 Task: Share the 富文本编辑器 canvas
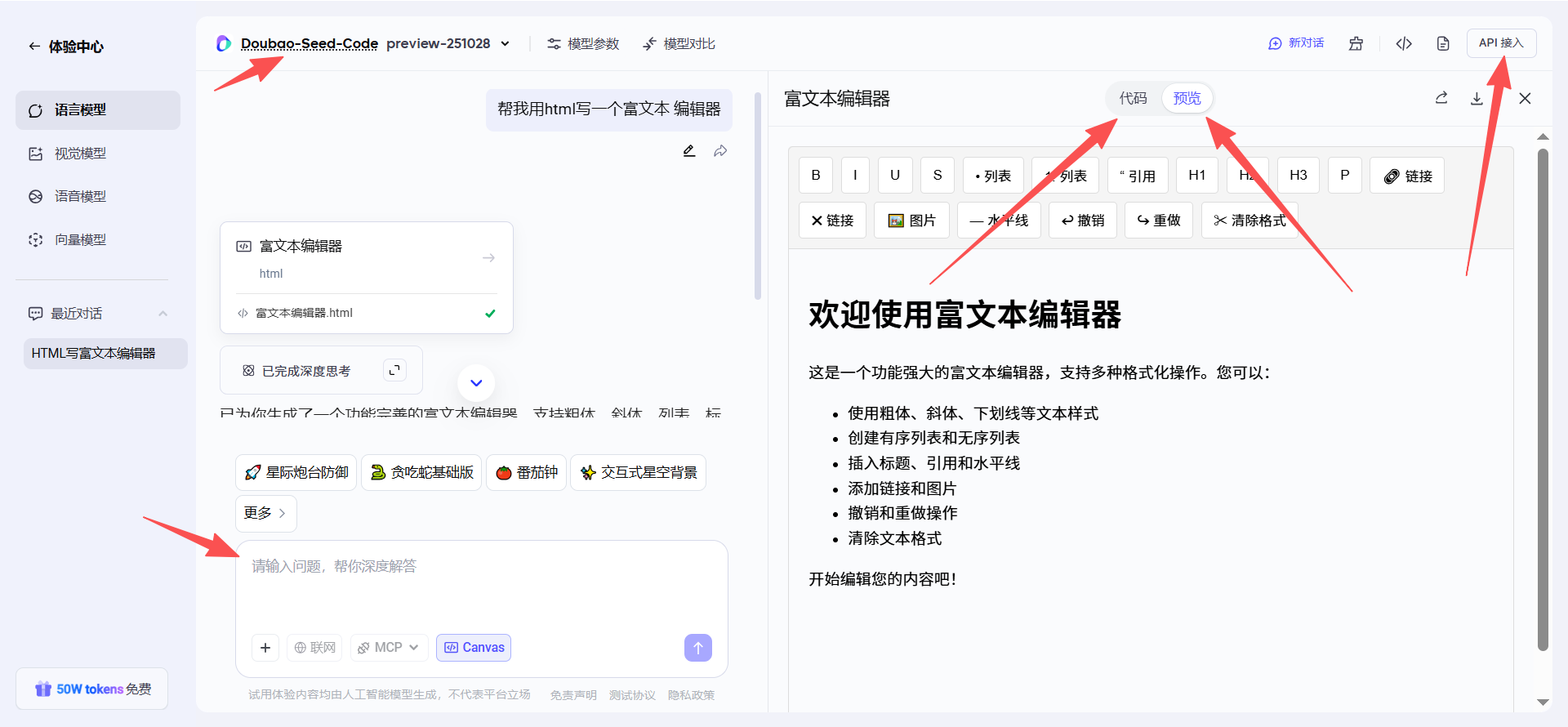pos(1441,99)
